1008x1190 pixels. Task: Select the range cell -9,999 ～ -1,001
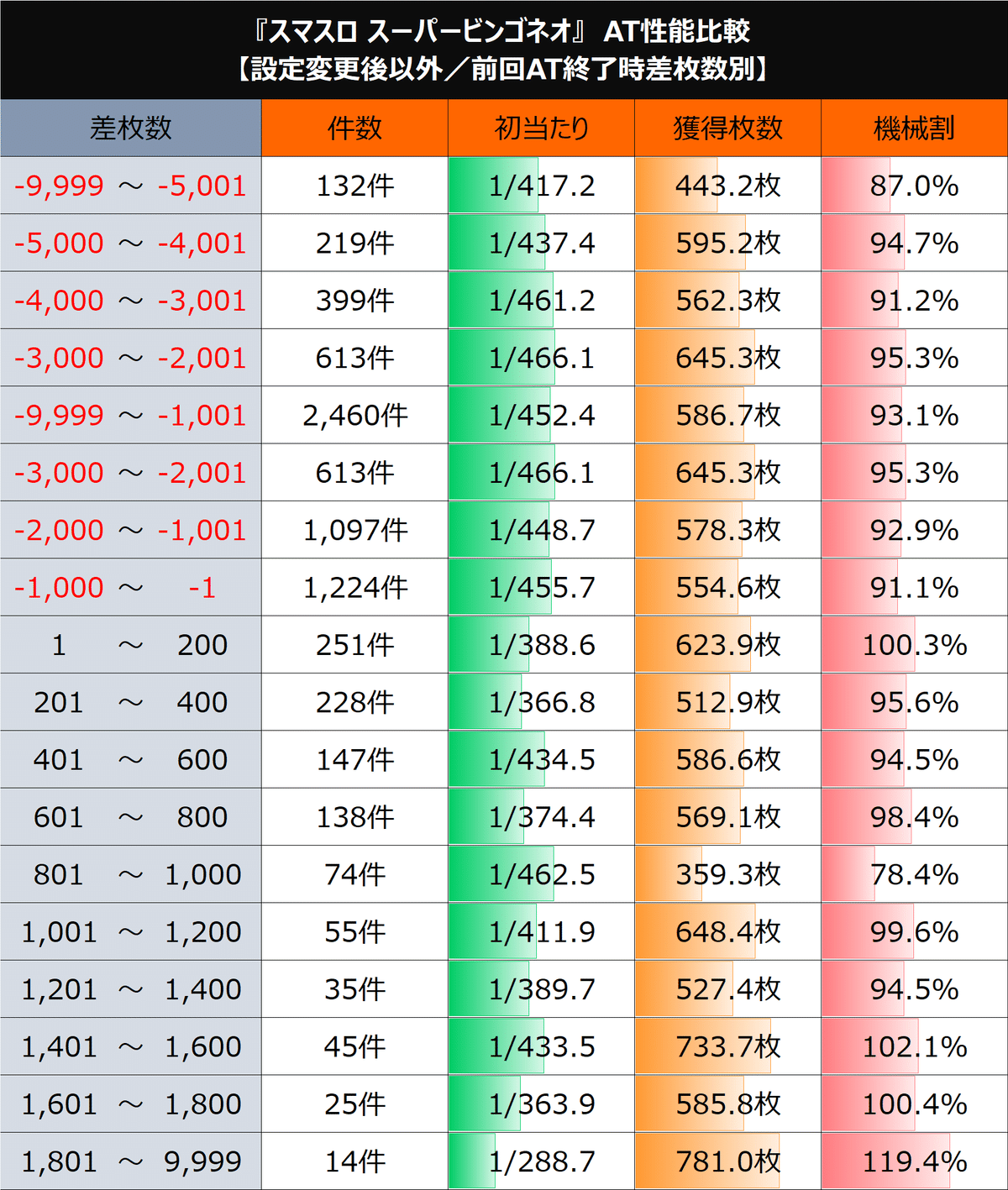click(130, 415)
